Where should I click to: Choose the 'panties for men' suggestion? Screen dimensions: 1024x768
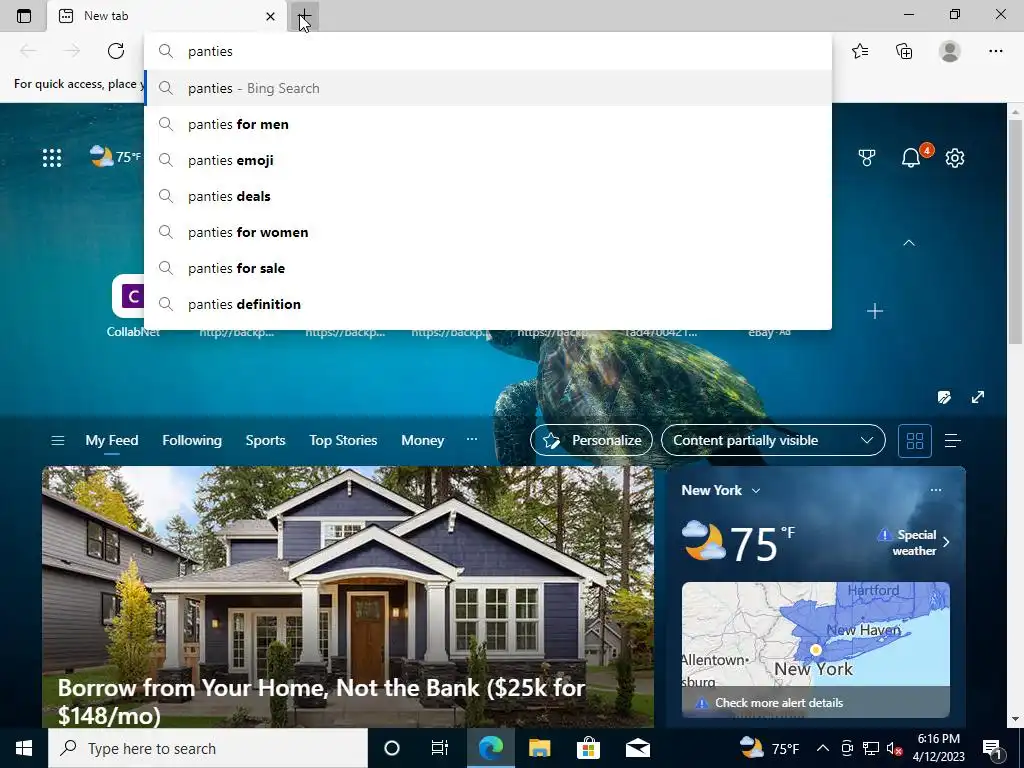tap(488, 124)
